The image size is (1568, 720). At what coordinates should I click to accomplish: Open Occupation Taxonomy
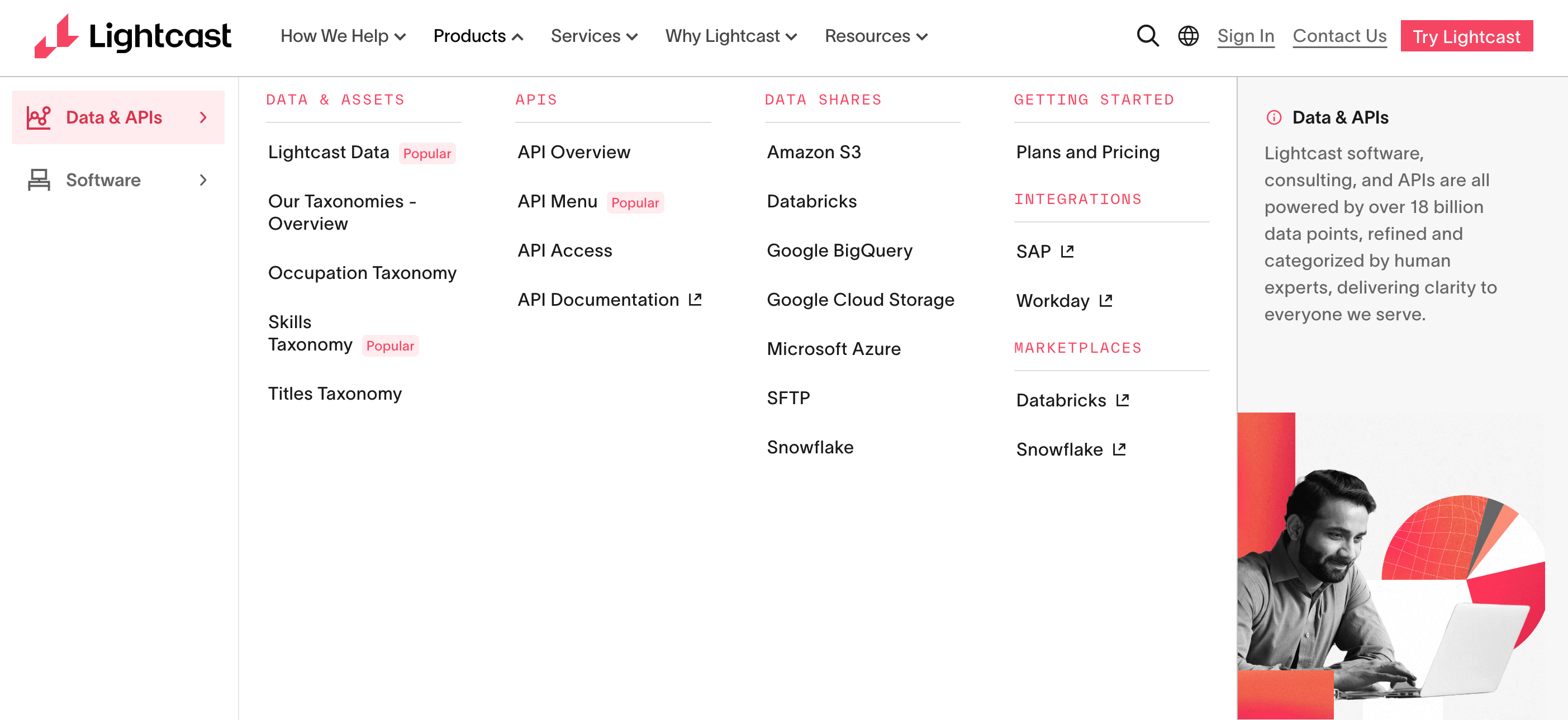pyautogui.click(x=362, y=273)
